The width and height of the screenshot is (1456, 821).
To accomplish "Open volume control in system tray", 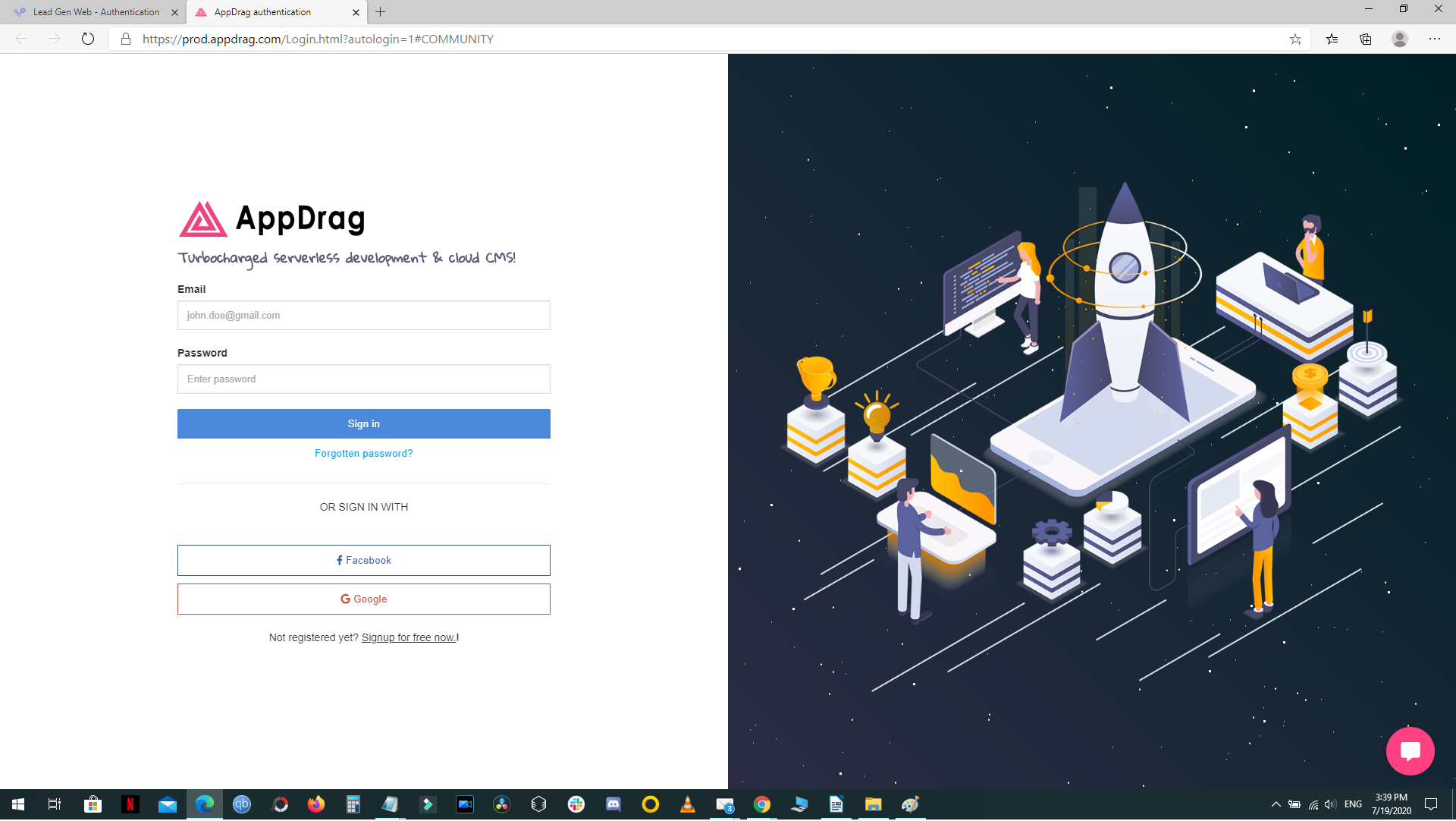I will (1331, 805).
